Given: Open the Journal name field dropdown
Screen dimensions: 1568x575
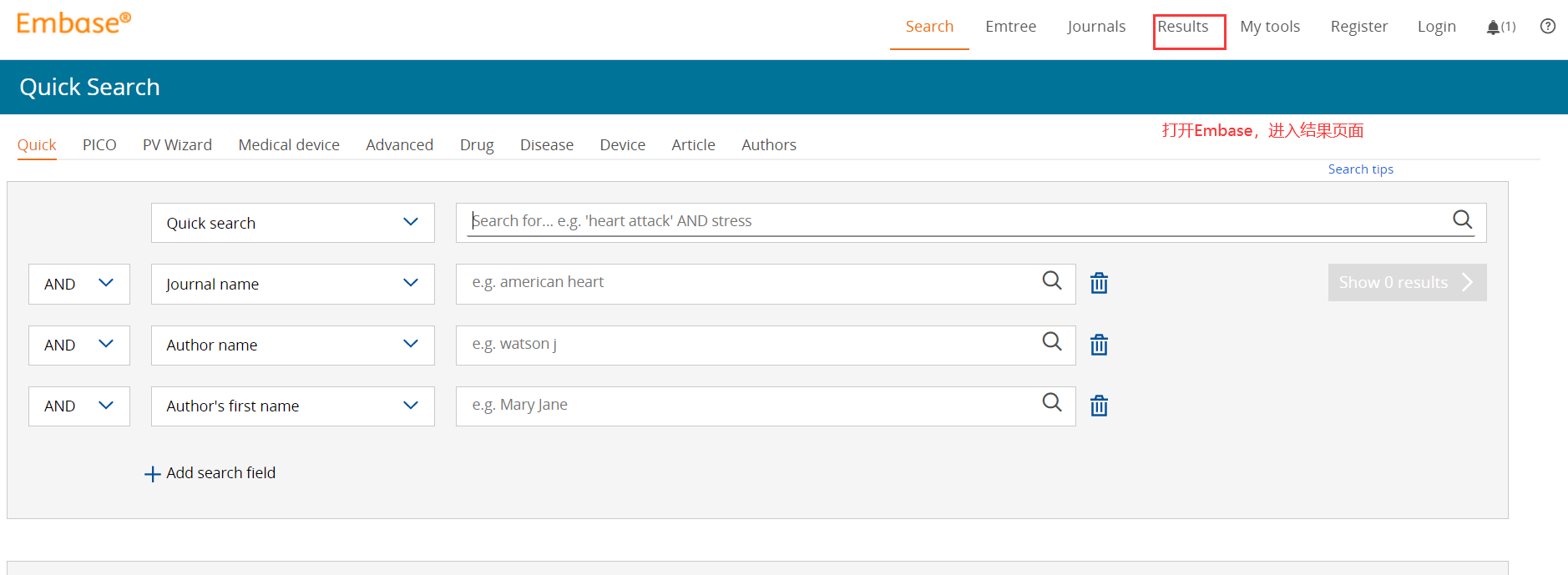Looking at the screenshot, I should 293,284.
